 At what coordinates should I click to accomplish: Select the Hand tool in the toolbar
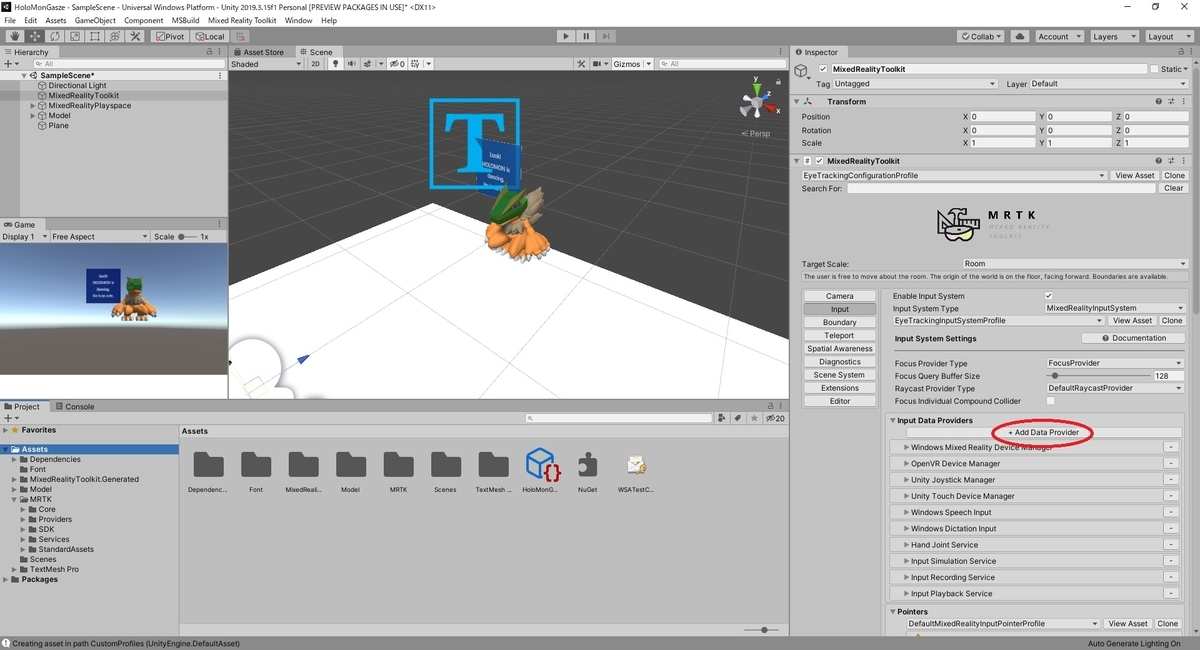coord(15,36)
